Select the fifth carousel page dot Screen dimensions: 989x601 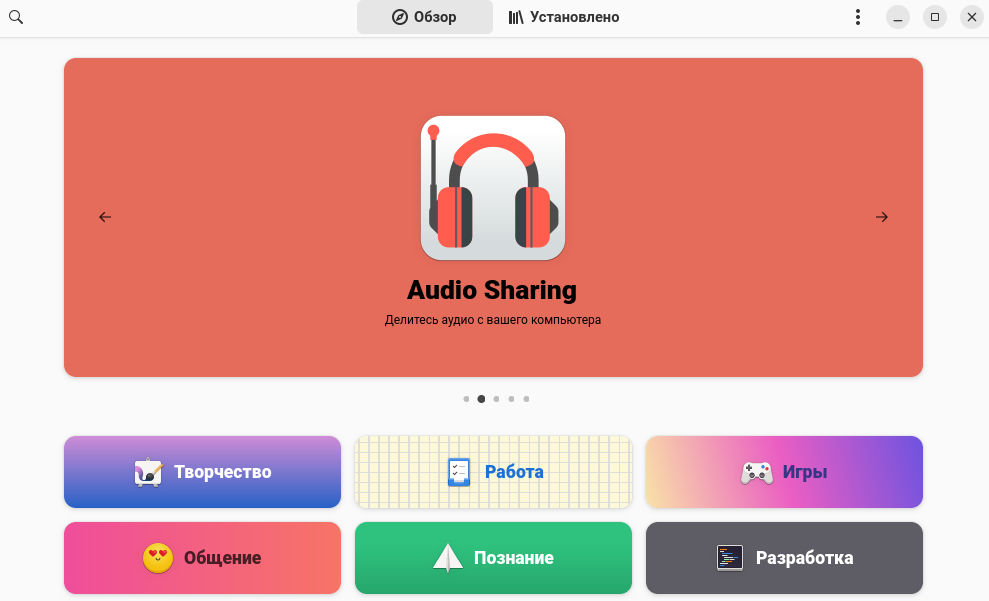[x=526, y=399]
